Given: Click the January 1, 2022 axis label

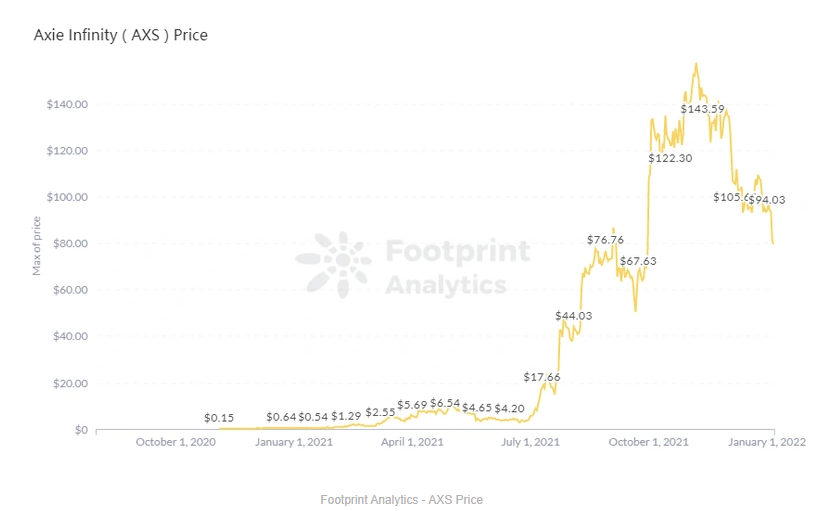Looking at the screenshot, I should (x=766, y=442).
